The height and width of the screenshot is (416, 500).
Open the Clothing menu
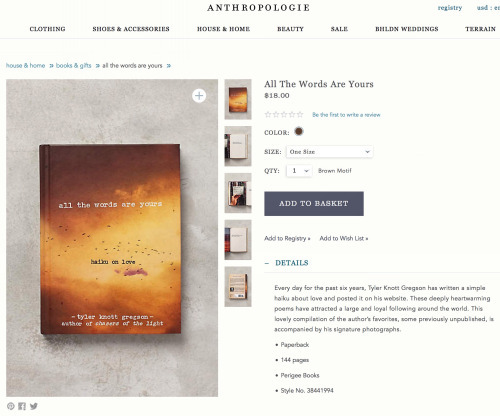pos(47,29)
